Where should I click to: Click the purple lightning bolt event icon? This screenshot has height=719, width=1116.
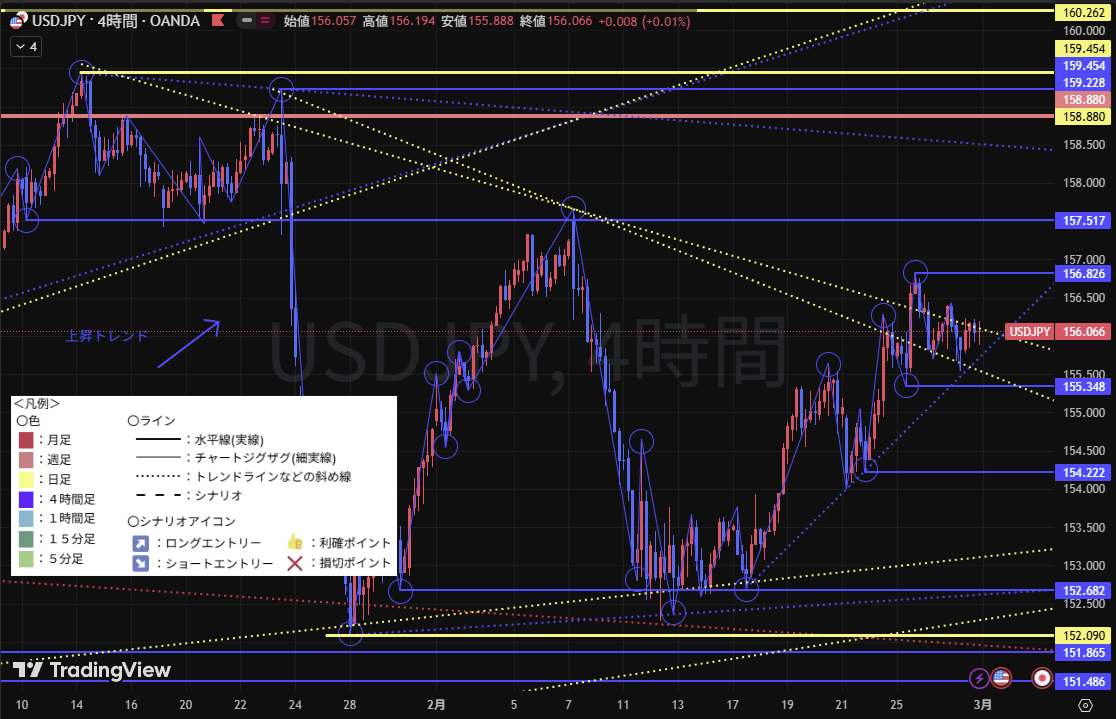click(979, 678)
